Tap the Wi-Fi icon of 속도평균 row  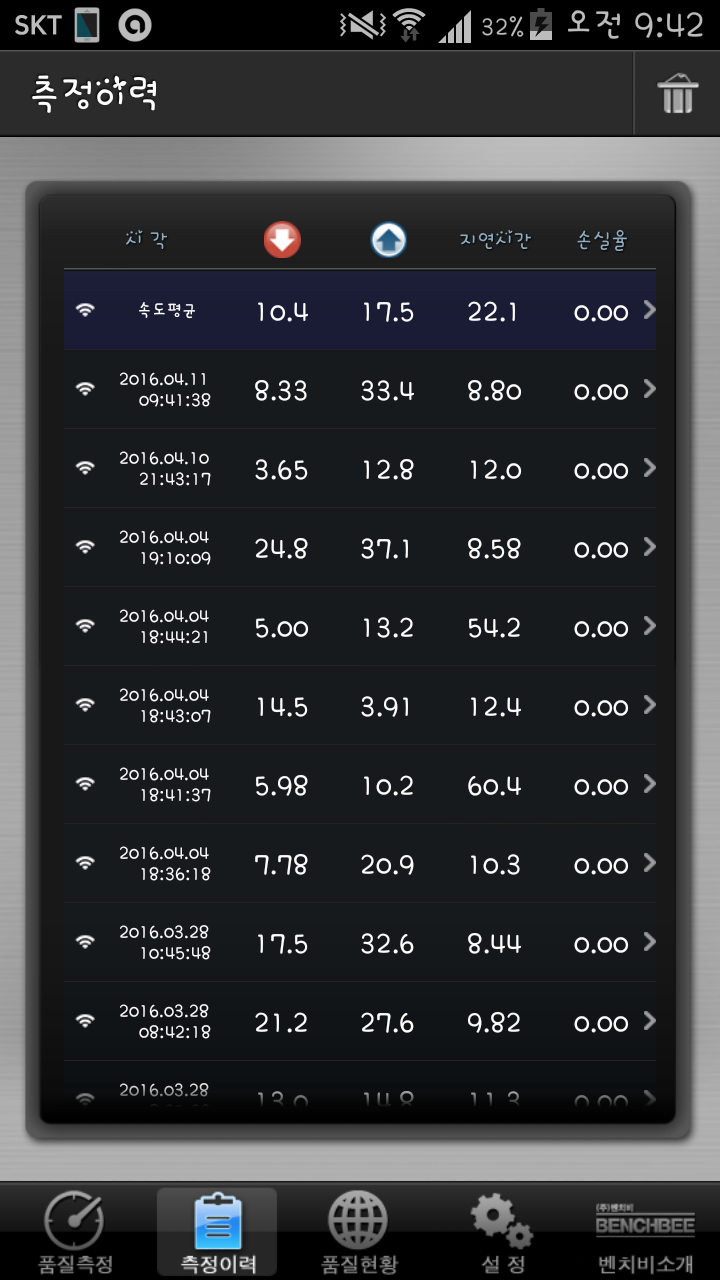pyautogui.click(x=85, y=311)
